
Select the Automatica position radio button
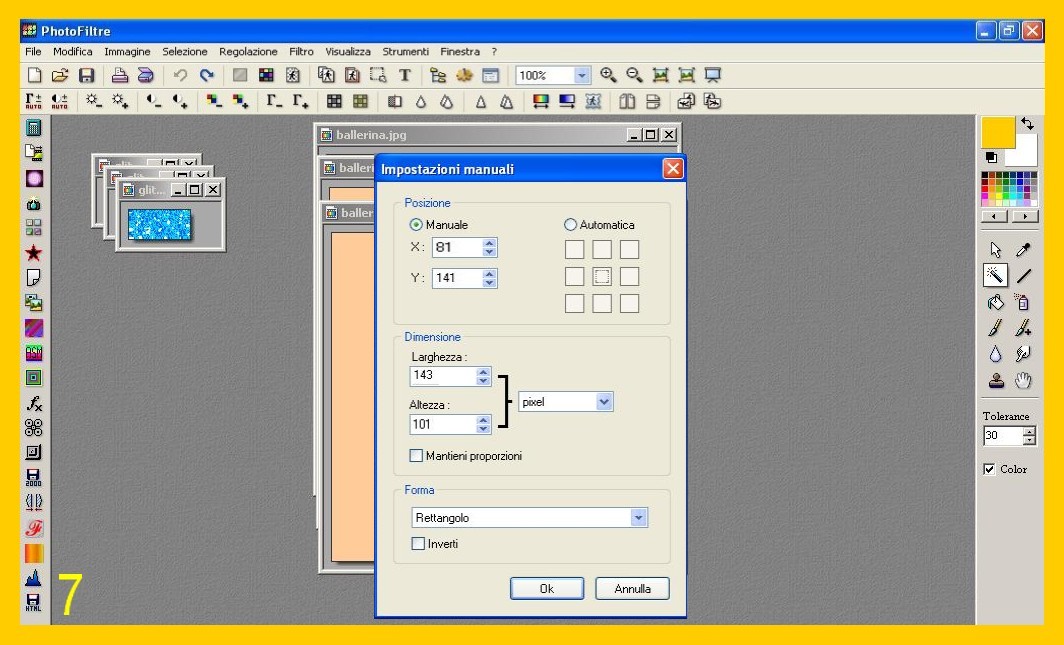click(571, 225)
